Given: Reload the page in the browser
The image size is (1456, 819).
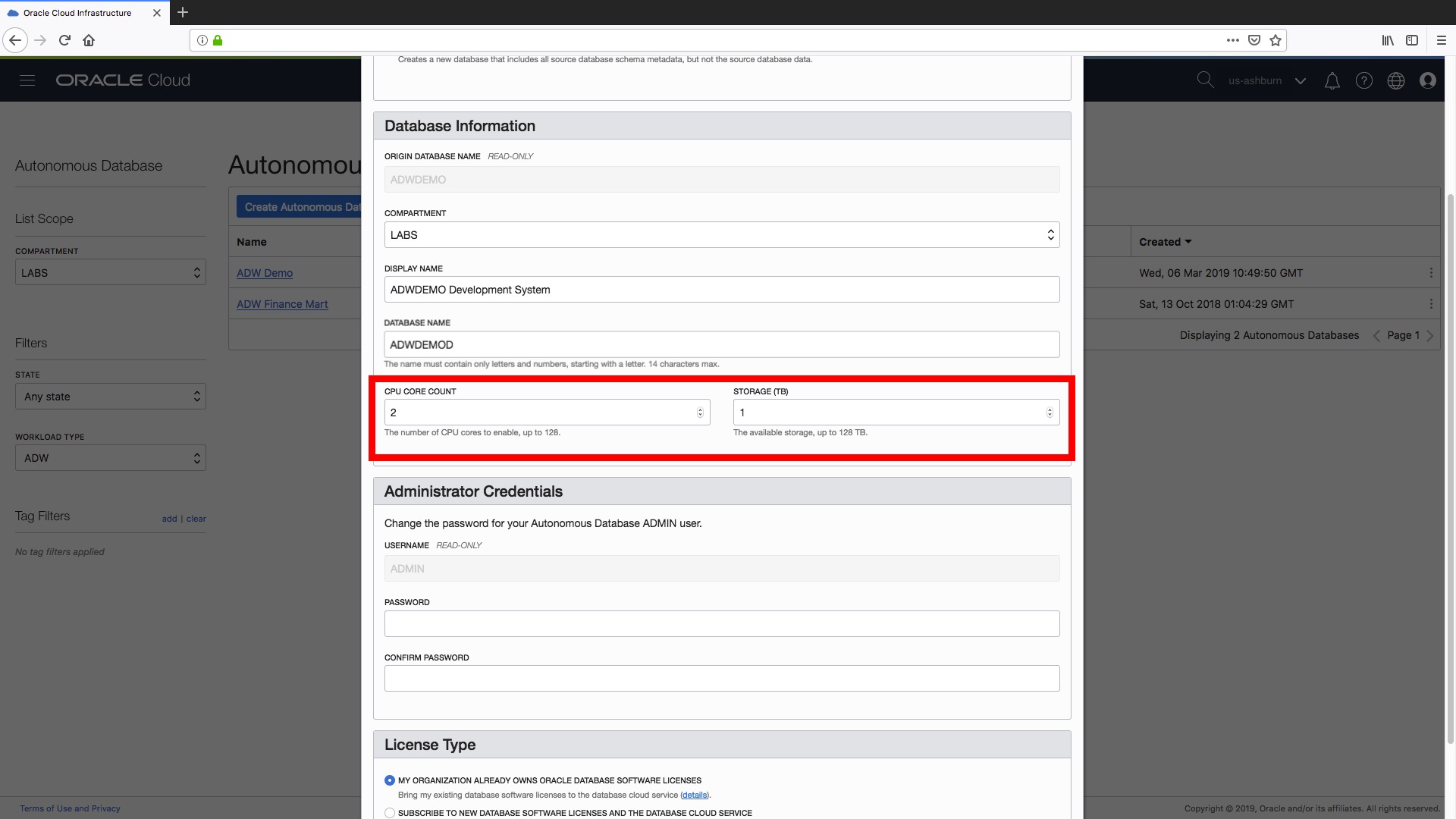Looking at the screenshot, I should [x=64, y=40].
